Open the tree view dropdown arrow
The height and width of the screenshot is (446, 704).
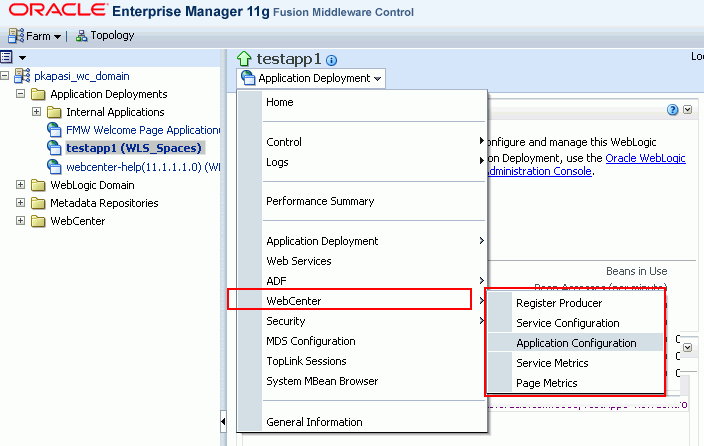pos(22,57)
